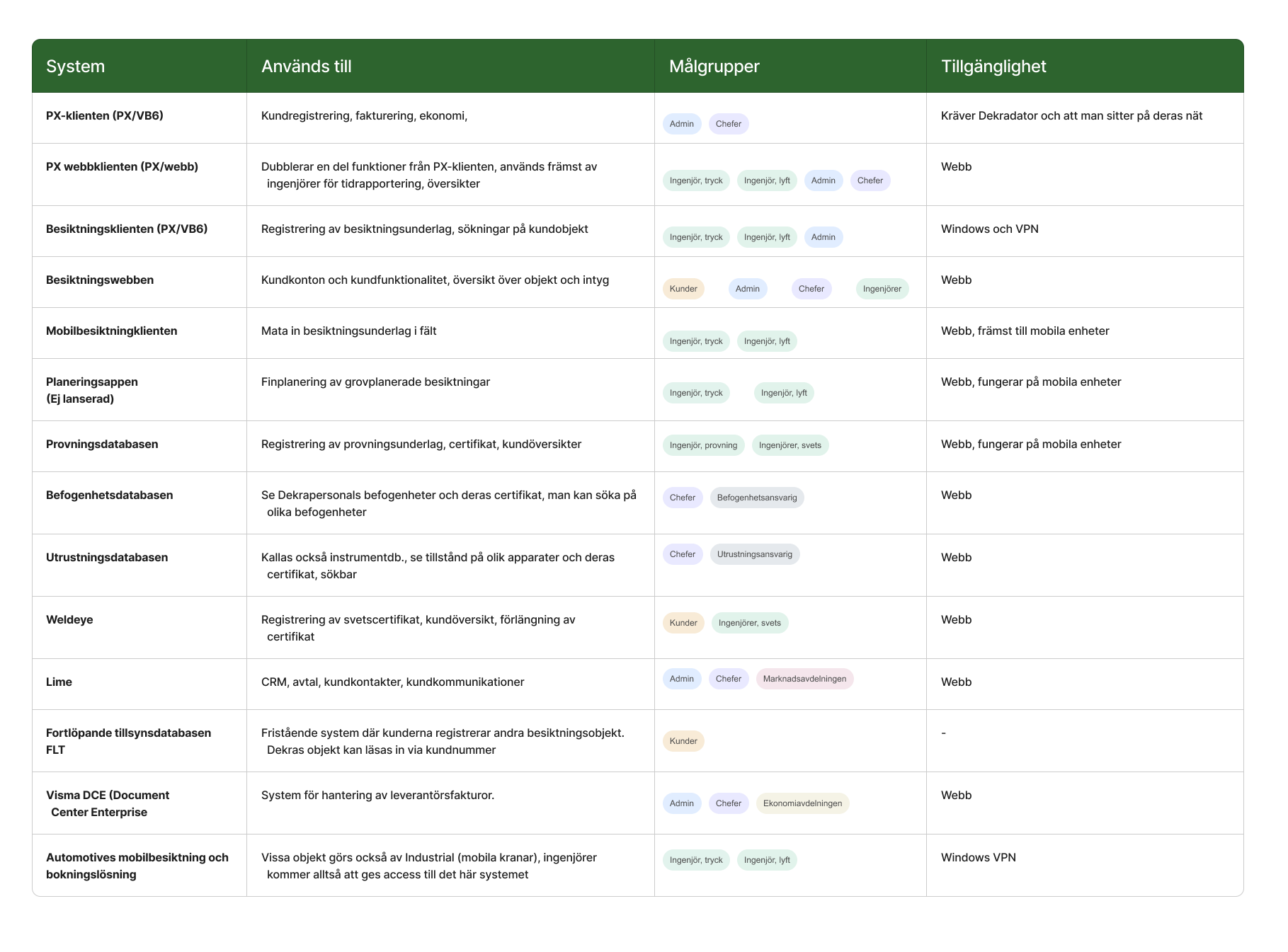Click "Ingenjör, tryck" tag in Planeringsappen row

[696, 393]
